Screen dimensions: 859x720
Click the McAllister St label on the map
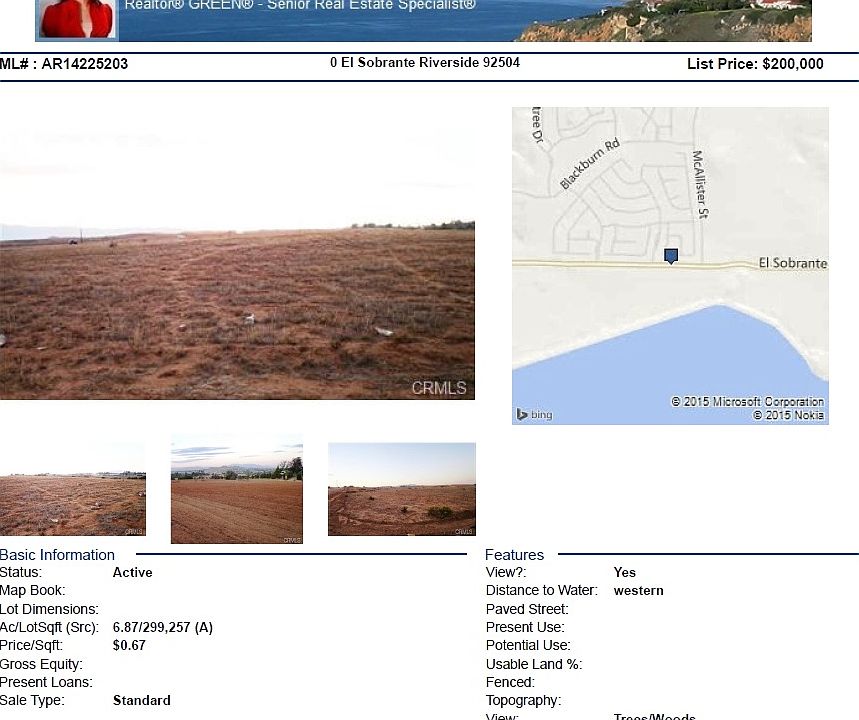(700, 184)
